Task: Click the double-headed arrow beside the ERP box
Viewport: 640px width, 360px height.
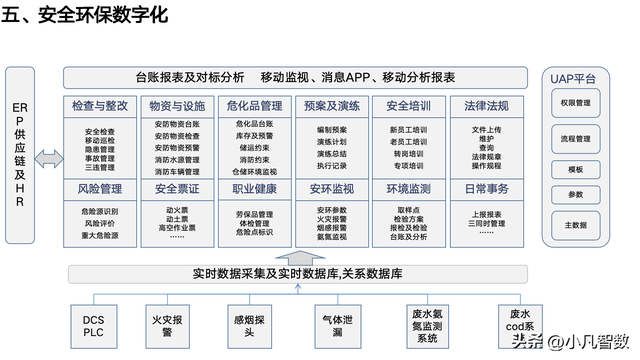Action: [x=49, y=159]
